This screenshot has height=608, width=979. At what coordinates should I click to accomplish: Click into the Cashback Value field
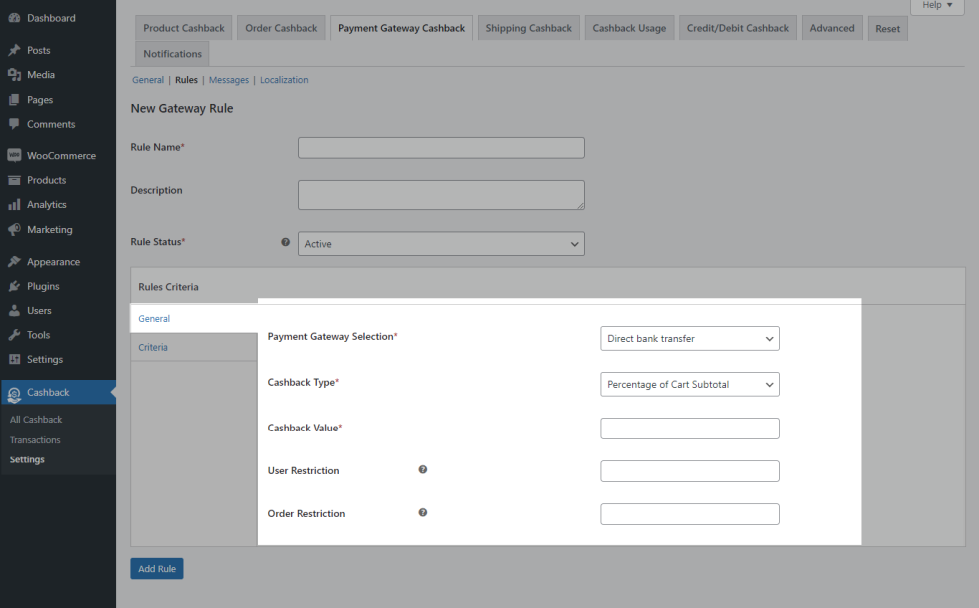(689, 429)
